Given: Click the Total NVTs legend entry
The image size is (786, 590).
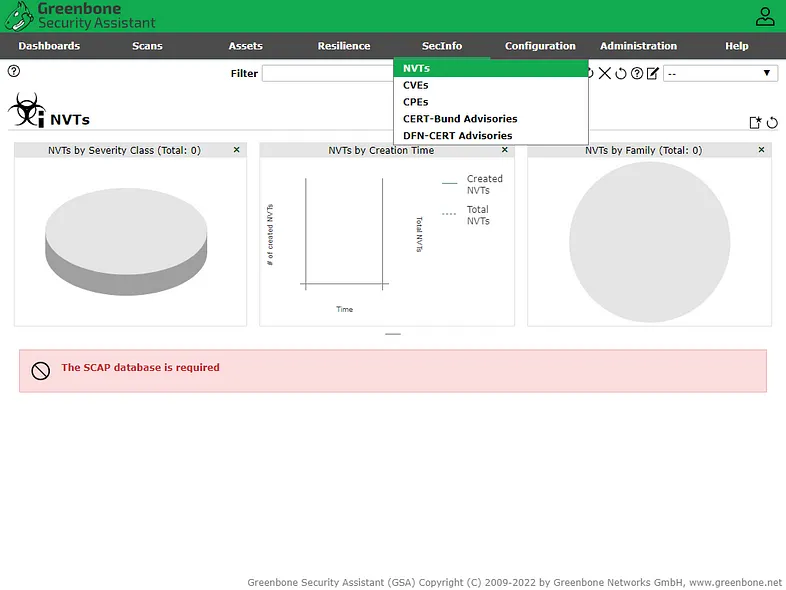Looking at the screenshot, I should pyautogui.click(x=466, y=215).
